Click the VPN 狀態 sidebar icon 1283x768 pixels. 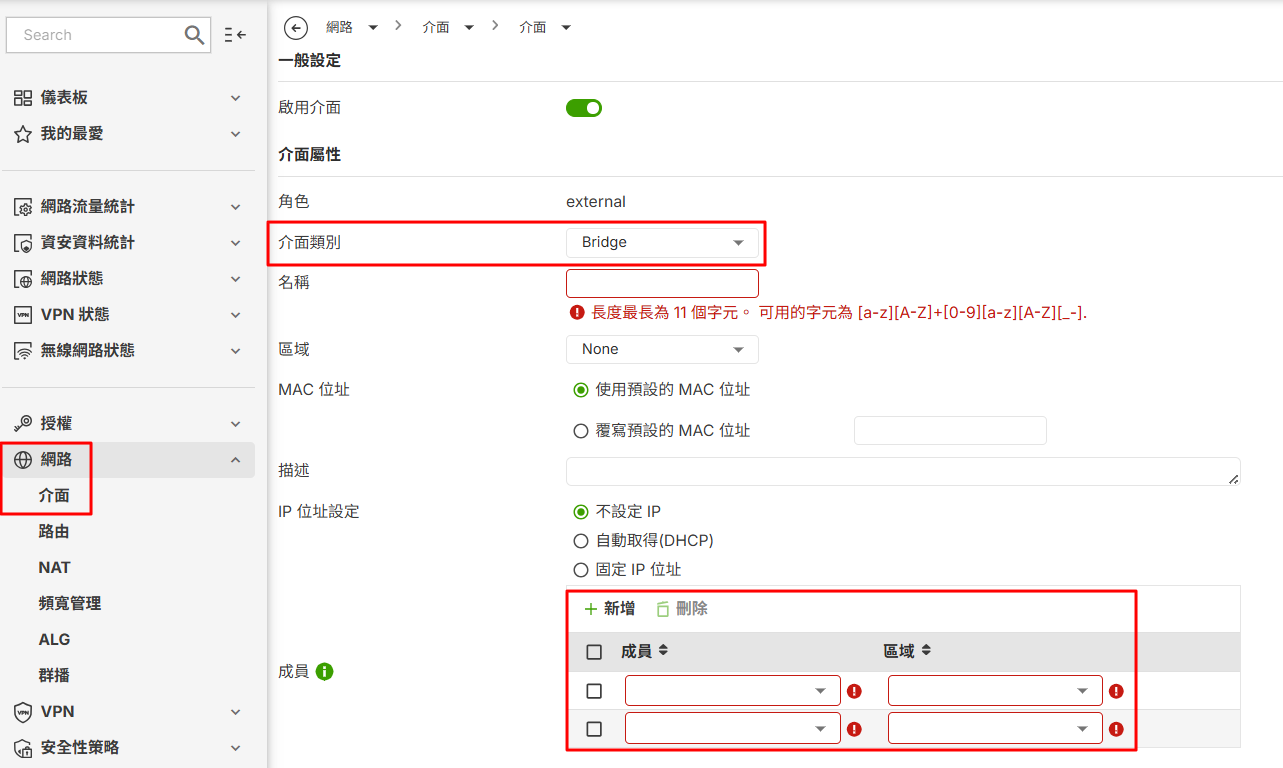pyautogui.click(x=23, y=315)
